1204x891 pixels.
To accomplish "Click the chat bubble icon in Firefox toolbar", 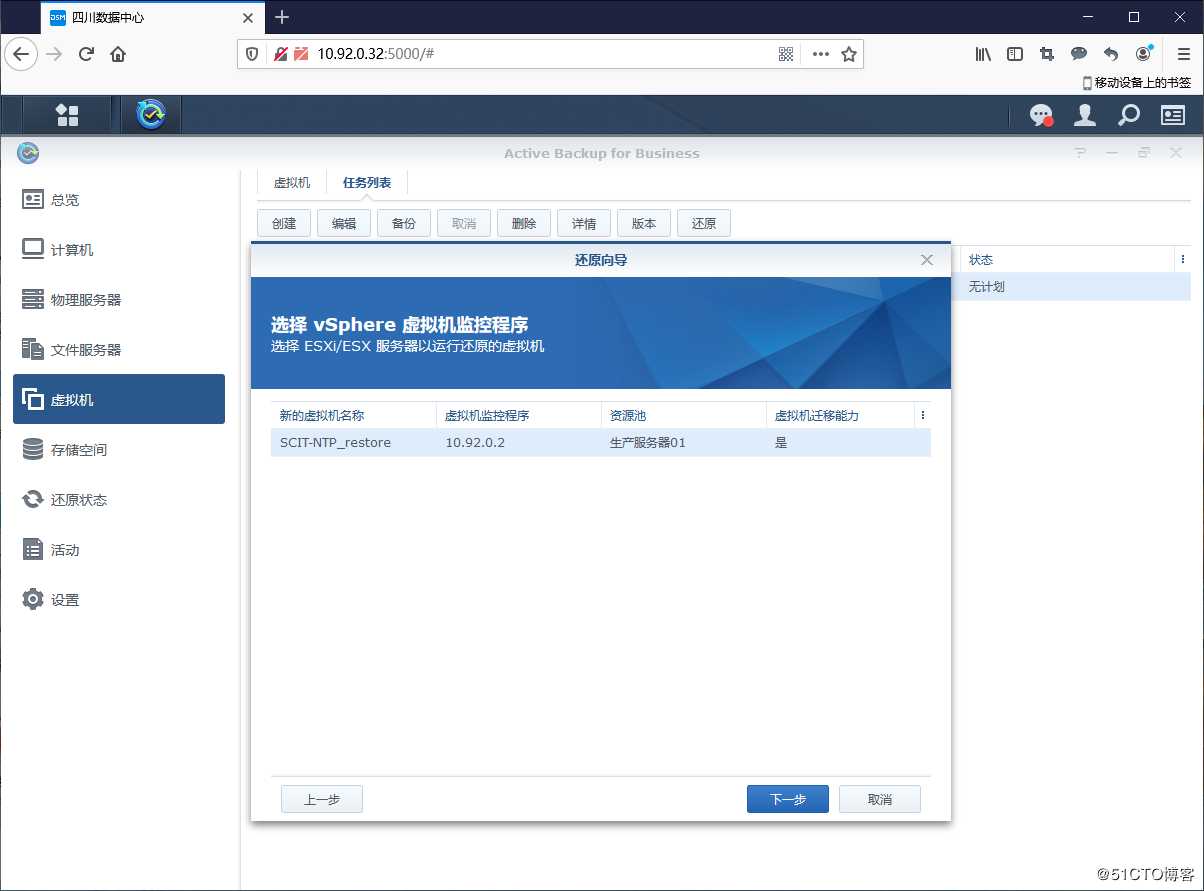I will tap(1079, 54).
